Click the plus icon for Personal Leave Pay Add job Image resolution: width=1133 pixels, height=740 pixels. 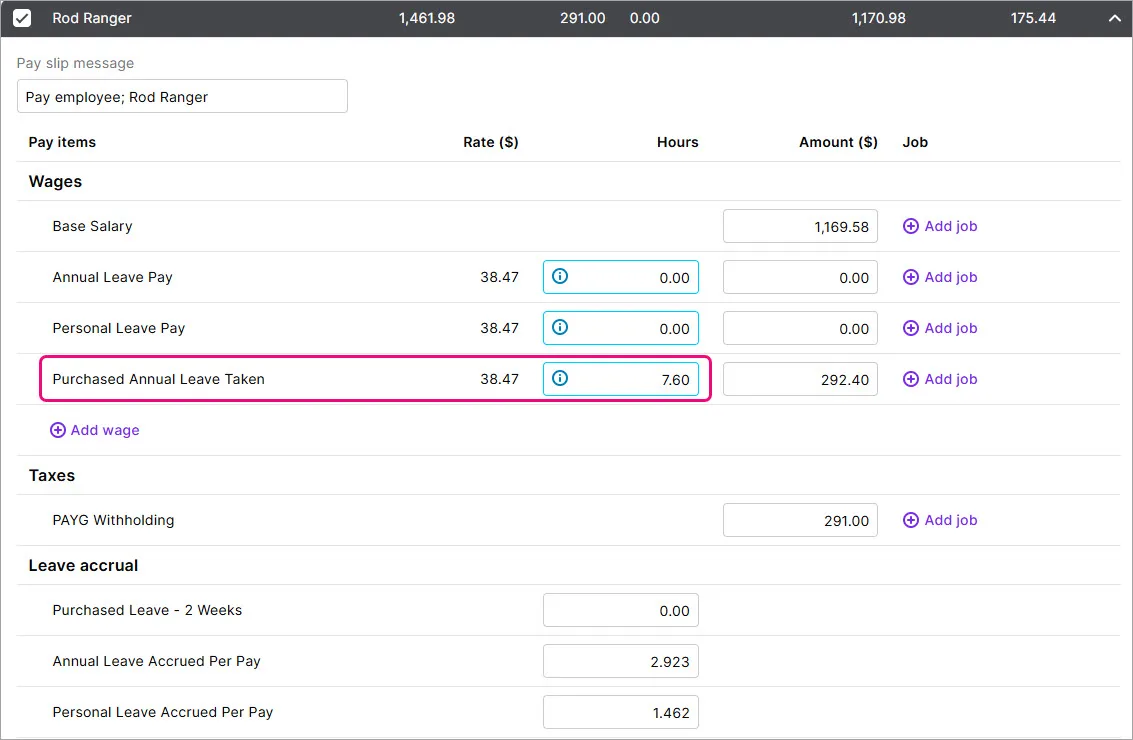[x=911, y=328]
